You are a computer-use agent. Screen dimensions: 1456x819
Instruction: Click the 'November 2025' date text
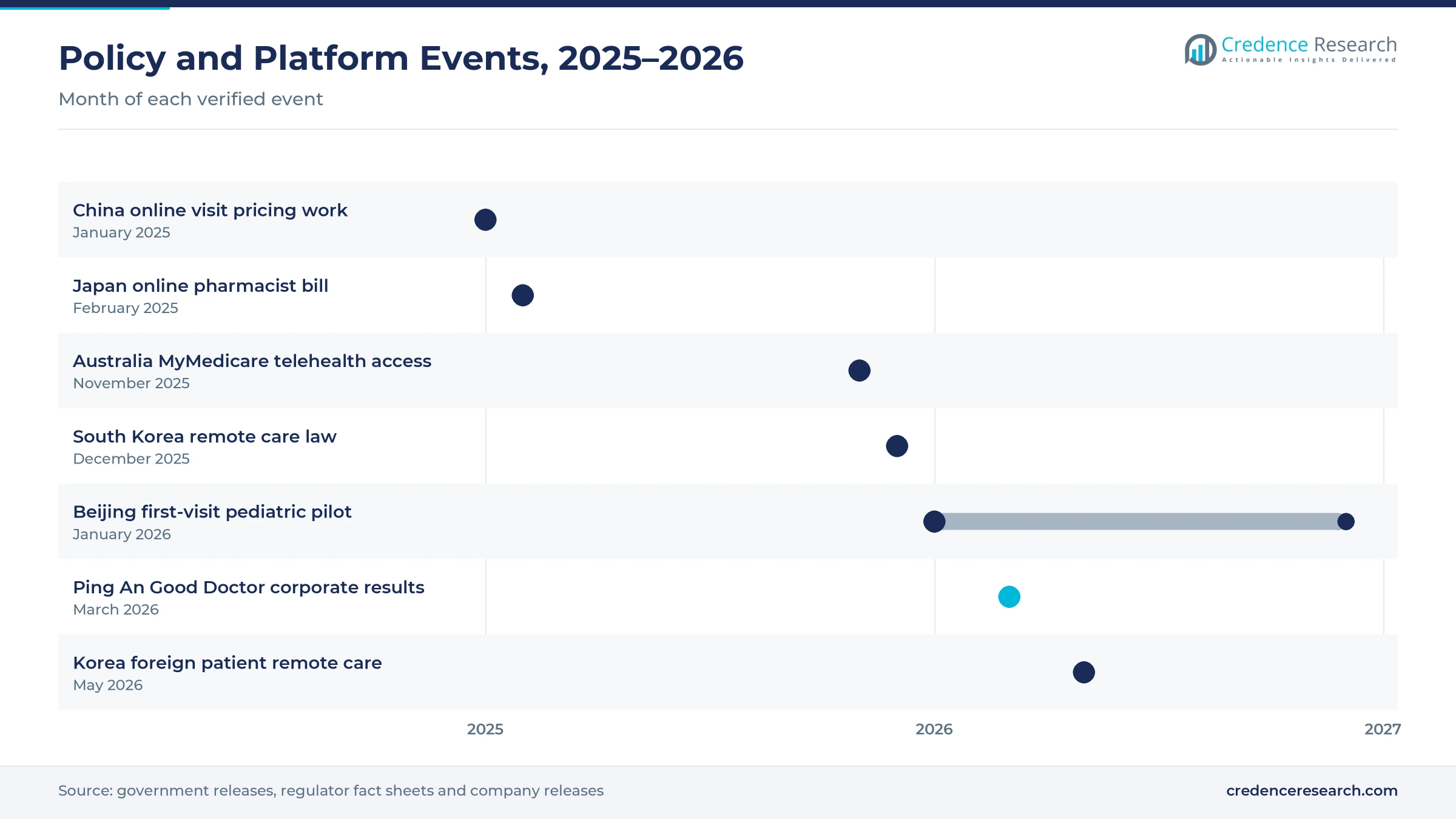coord(131,383)
